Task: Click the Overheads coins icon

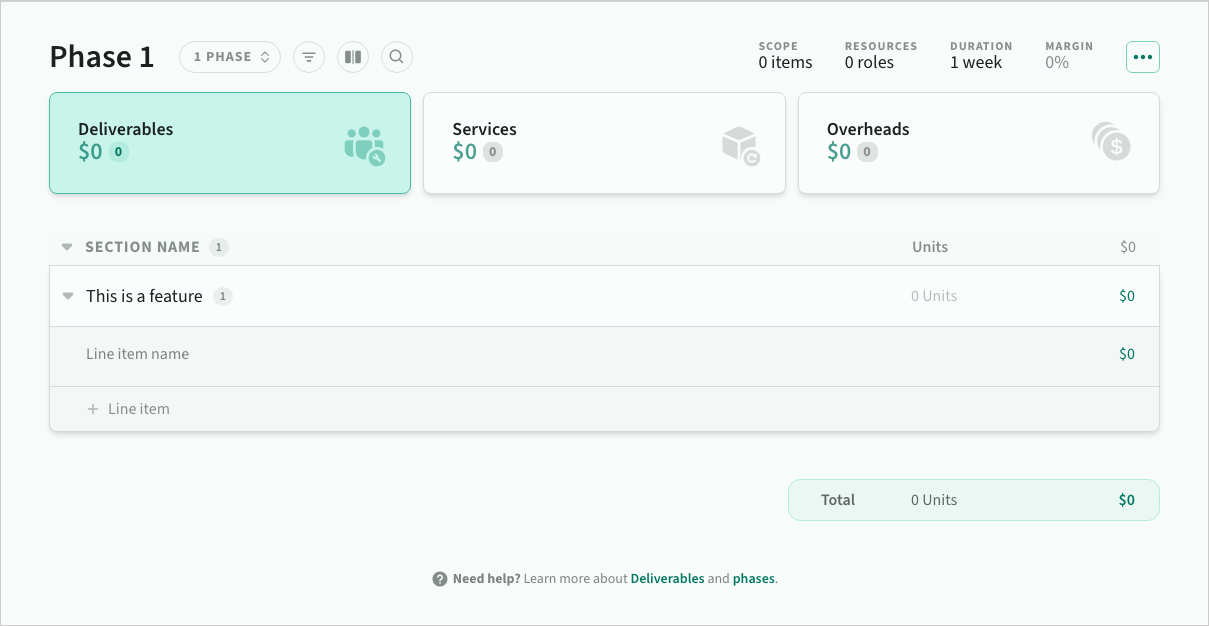Action: 1111,142
